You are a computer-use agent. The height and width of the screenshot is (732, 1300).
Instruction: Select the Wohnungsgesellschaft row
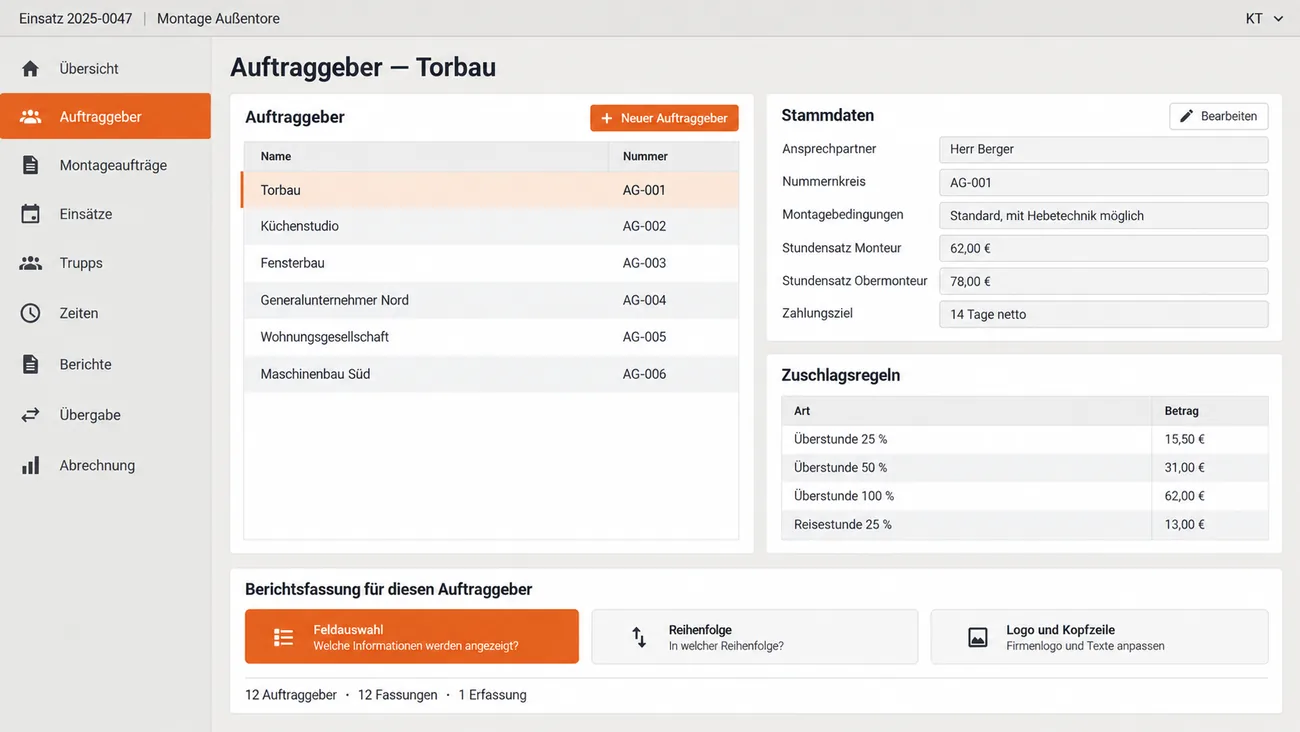point(491,337)
